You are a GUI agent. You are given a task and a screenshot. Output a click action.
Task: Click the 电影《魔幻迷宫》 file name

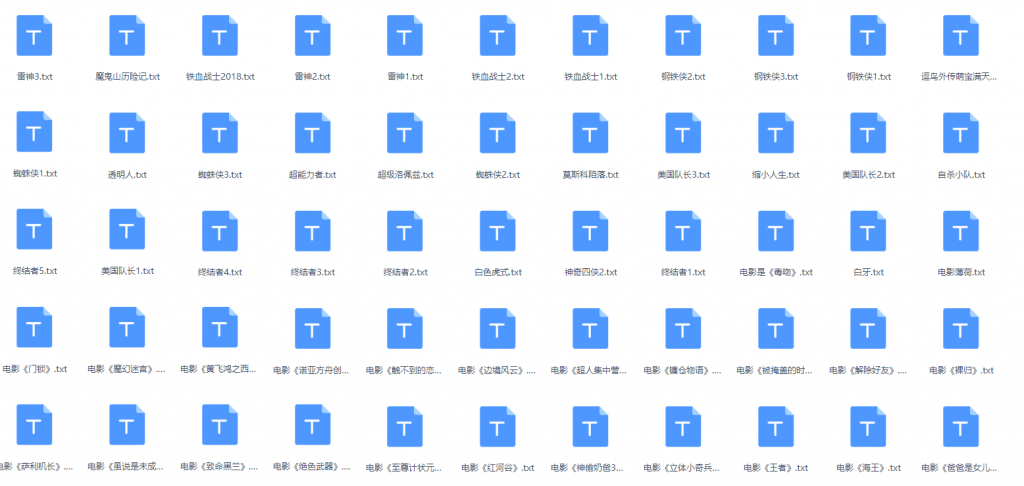click(127, 369)
